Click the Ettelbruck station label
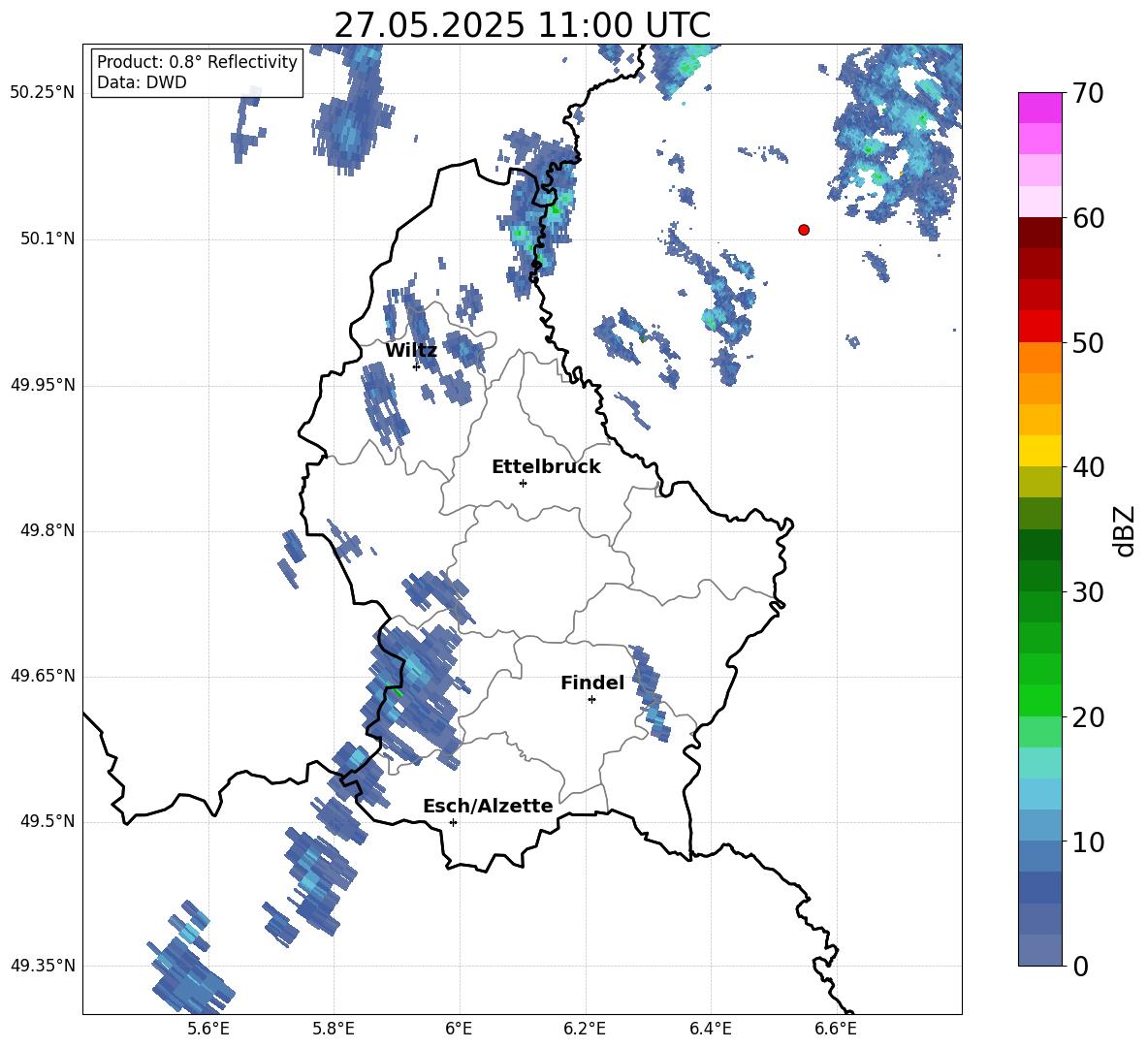This screenshot has width=1148, height=1048. 546,467
